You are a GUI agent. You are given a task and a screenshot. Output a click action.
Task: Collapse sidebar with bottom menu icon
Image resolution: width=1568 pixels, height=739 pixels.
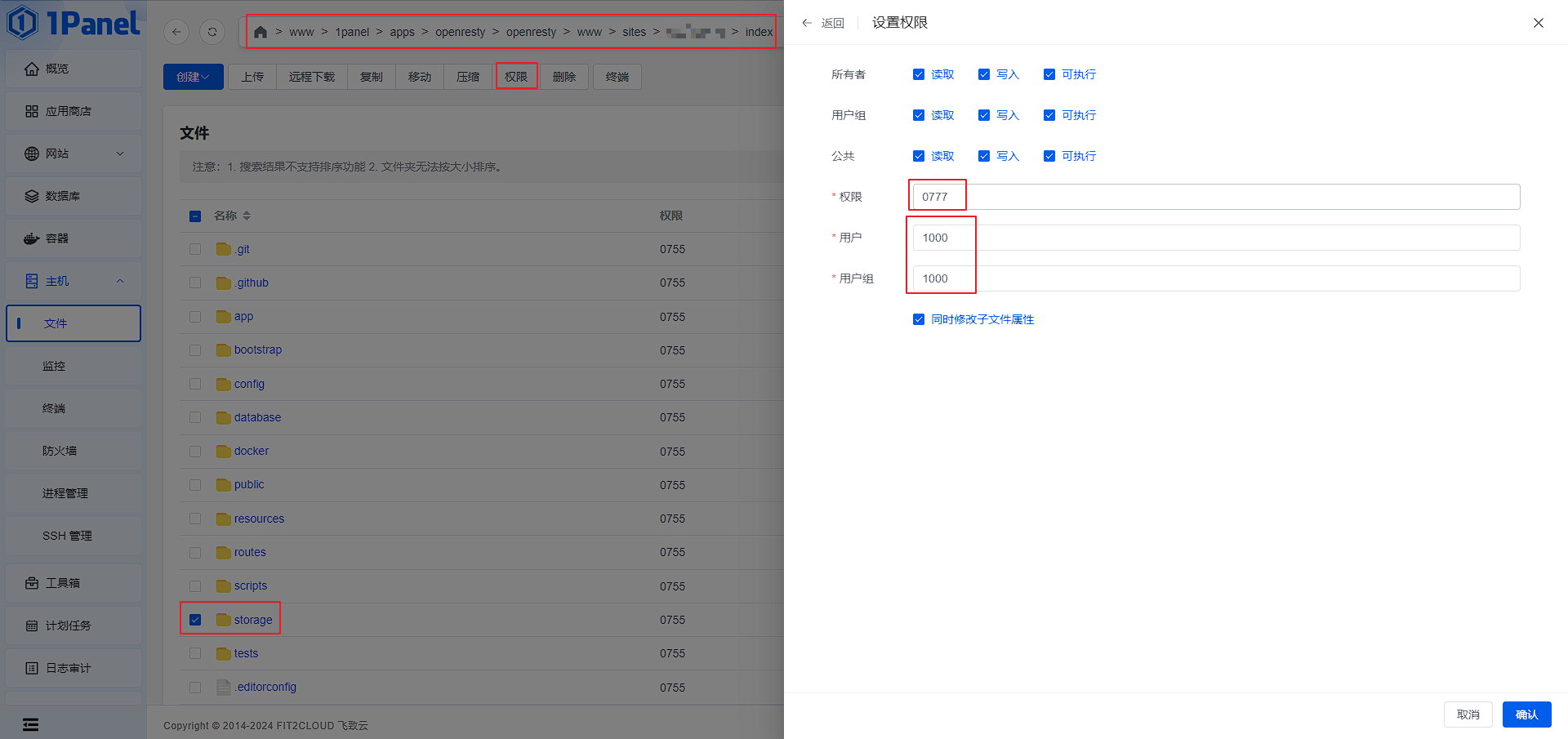30,724
